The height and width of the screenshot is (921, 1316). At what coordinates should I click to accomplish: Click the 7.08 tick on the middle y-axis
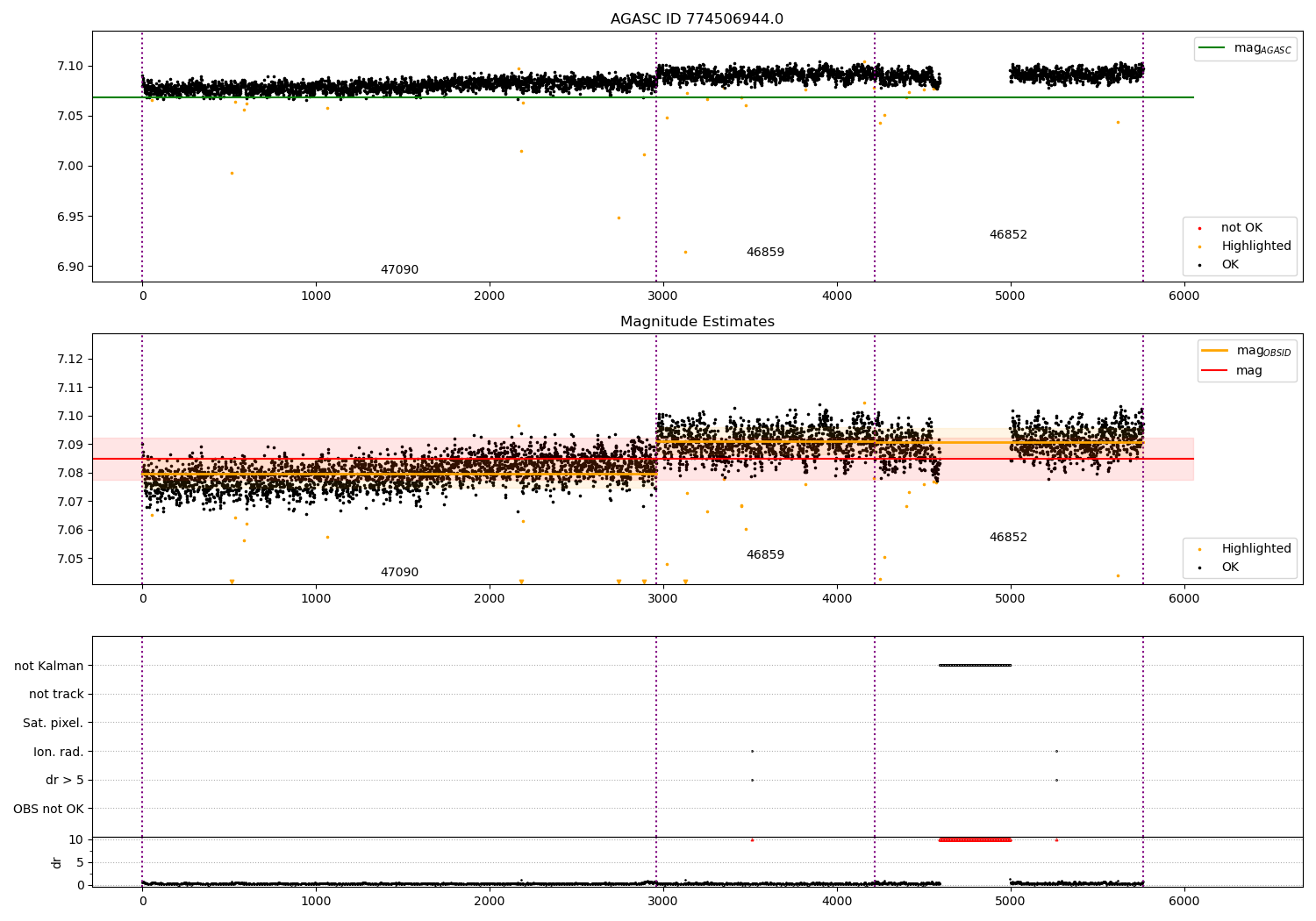(68, 474)
